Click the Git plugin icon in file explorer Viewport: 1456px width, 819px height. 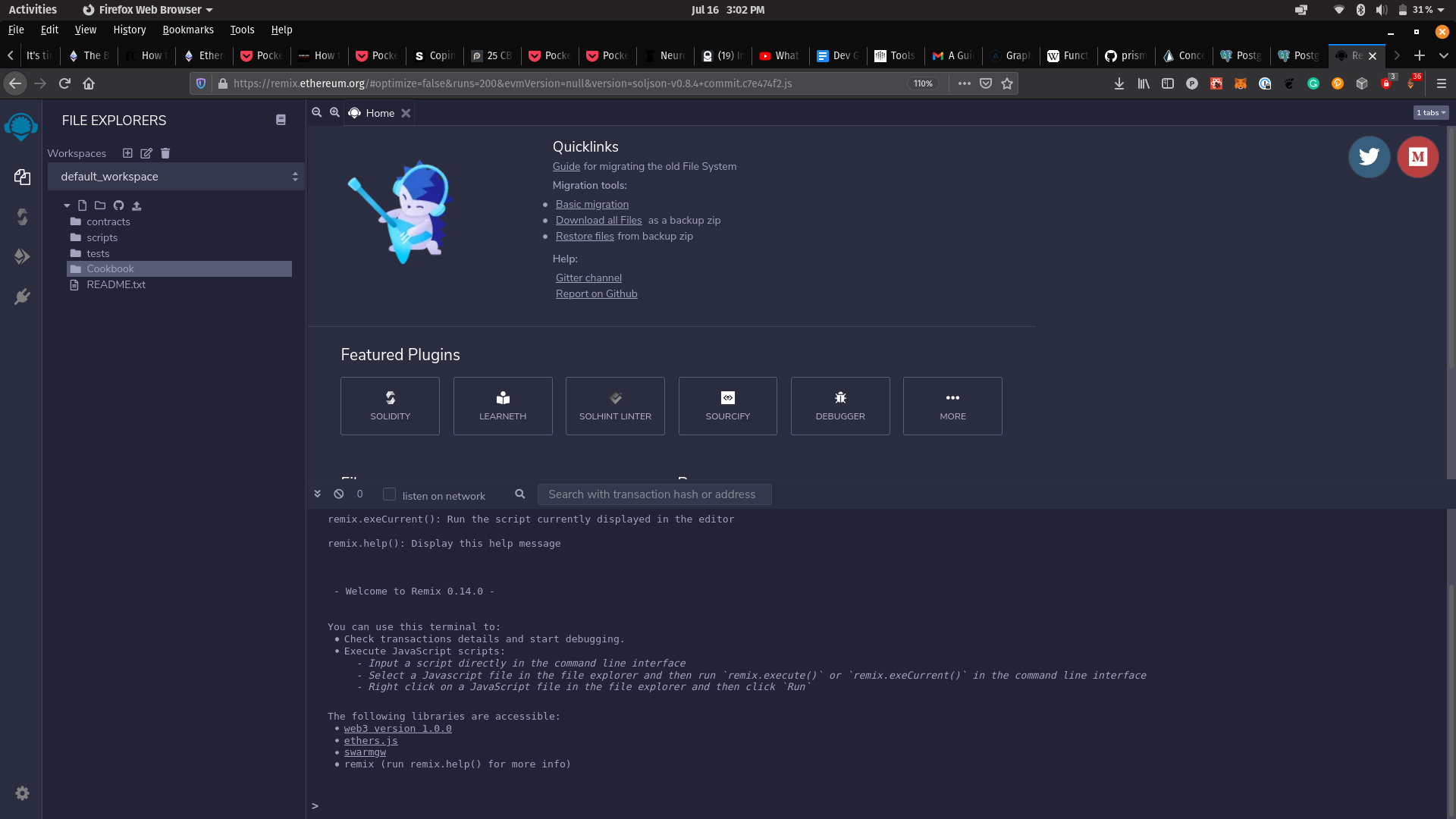(x=119, y=205)
